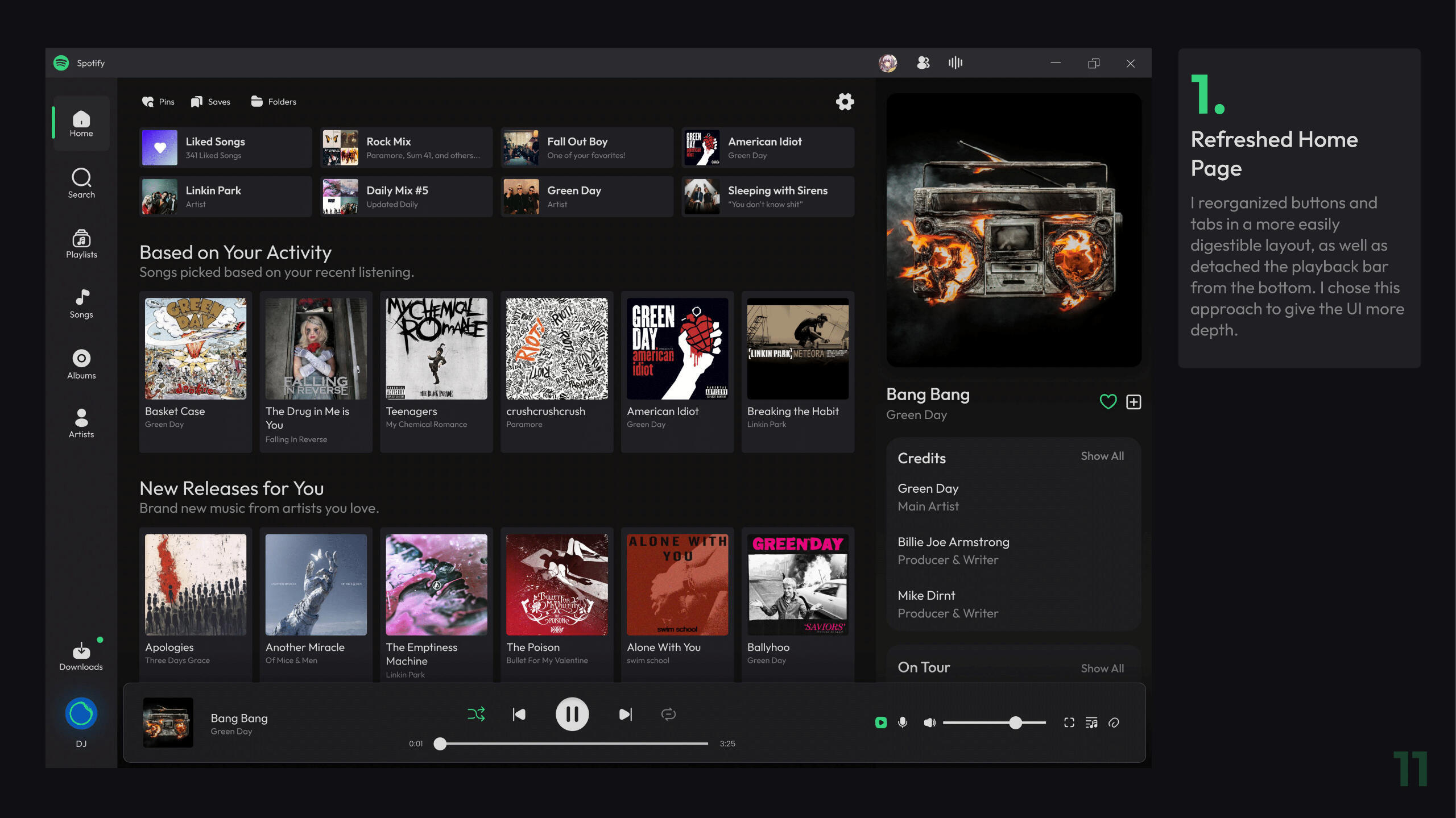Image resolution: width=1456 pixels, height=818 pixels.
Task: Launch the DJ feature
Action: pos(81,714)
